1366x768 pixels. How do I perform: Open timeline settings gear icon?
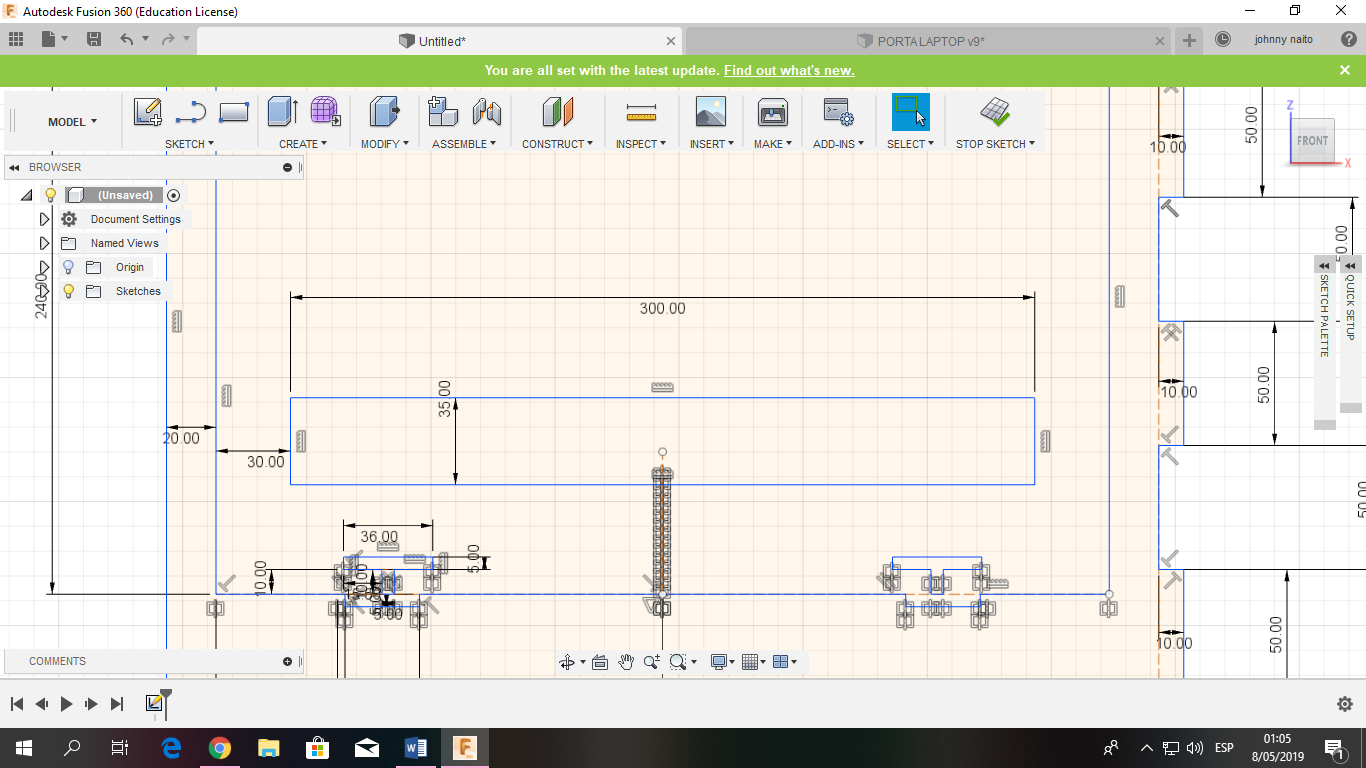point(1345,704)
